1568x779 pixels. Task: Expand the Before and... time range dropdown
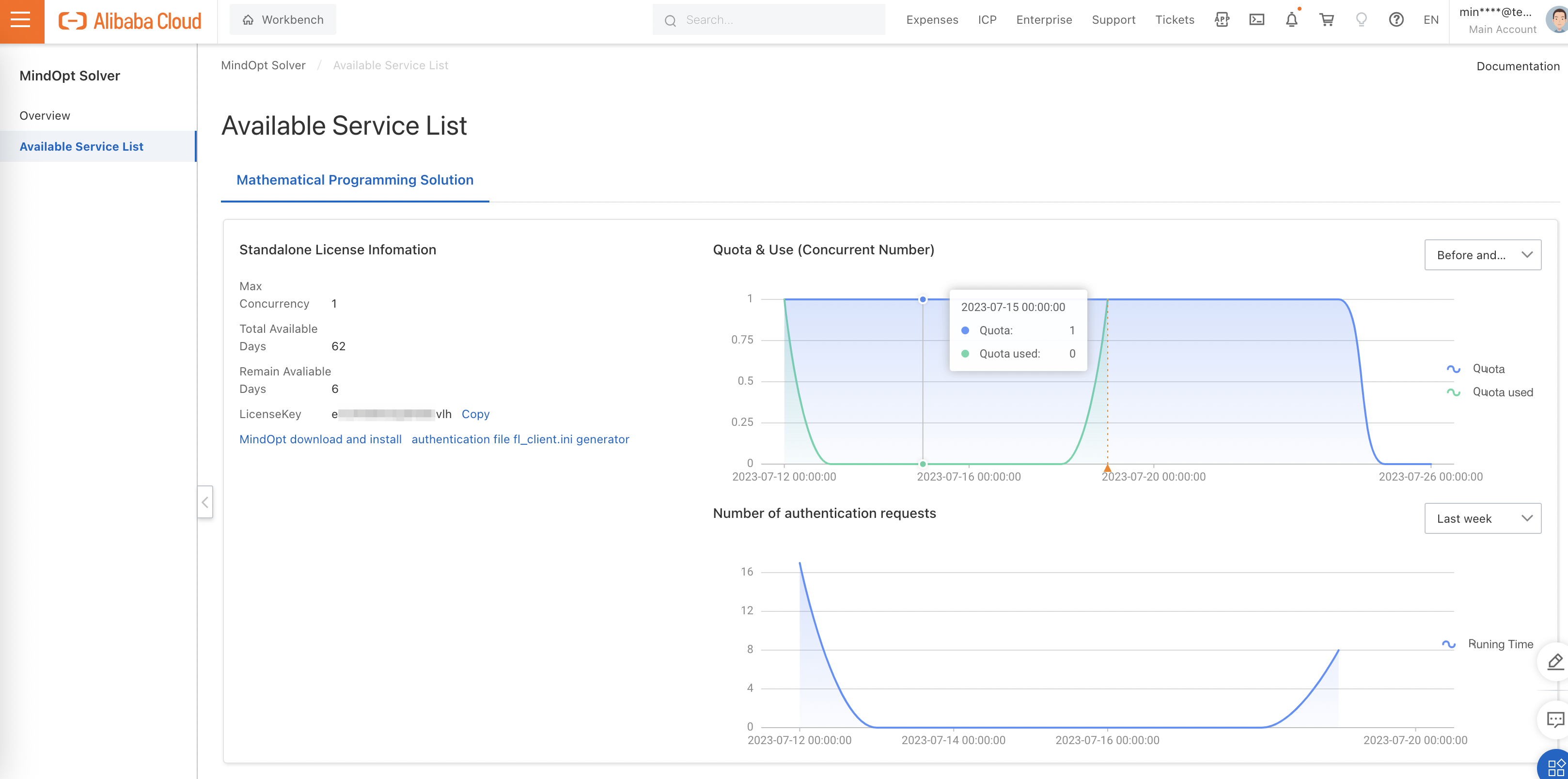(x=1482, y=255)
